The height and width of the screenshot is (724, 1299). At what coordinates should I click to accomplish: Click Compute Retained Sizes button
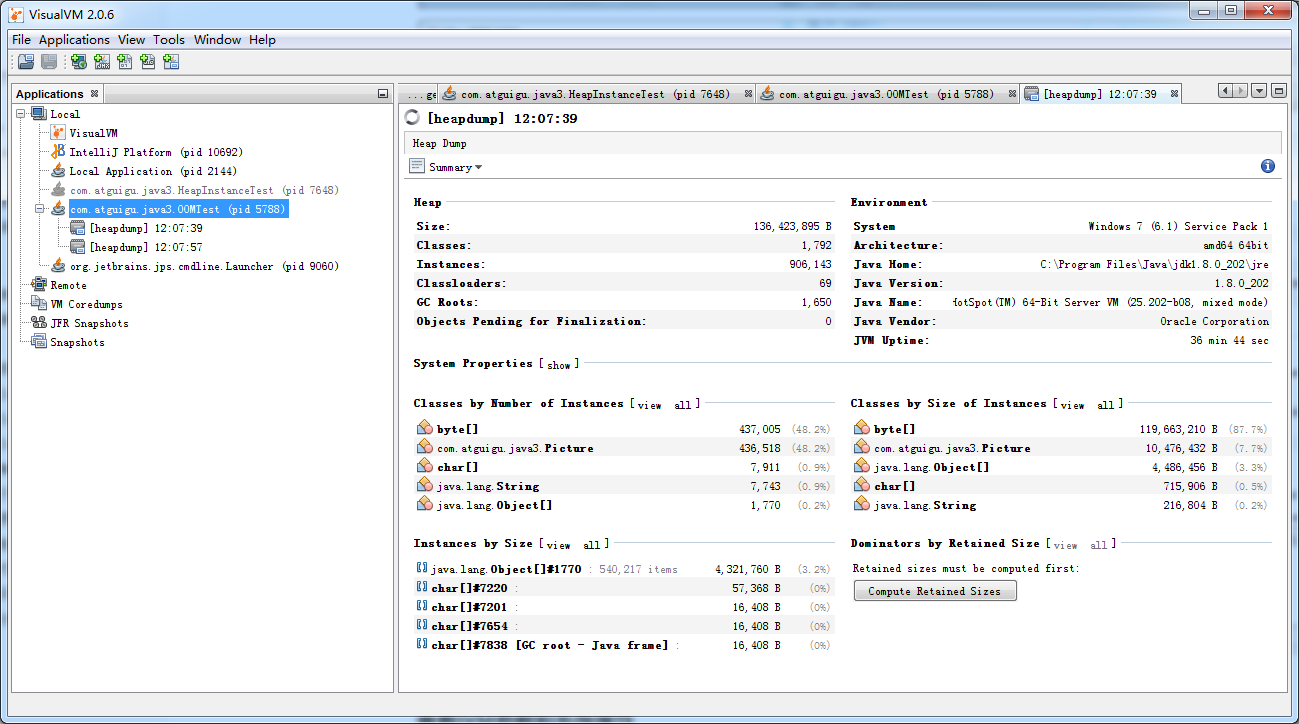935,591
